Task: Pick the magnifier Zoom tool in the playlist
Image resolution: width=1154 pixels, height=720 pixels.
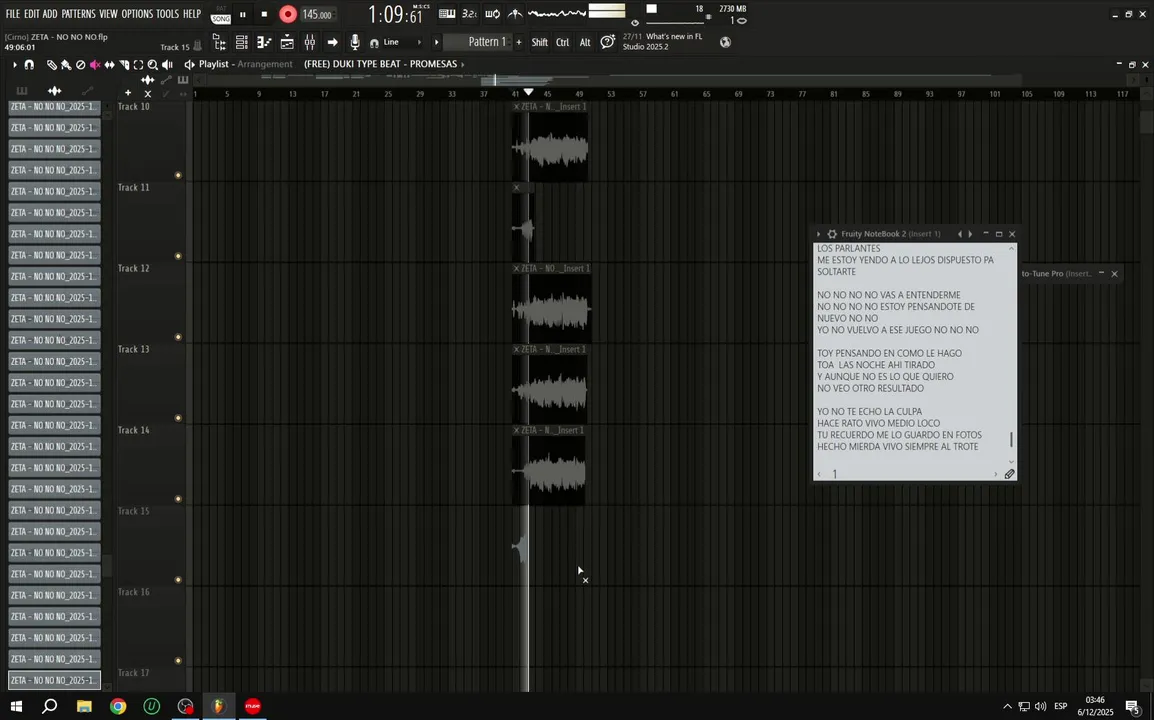Action: point(153,65)
